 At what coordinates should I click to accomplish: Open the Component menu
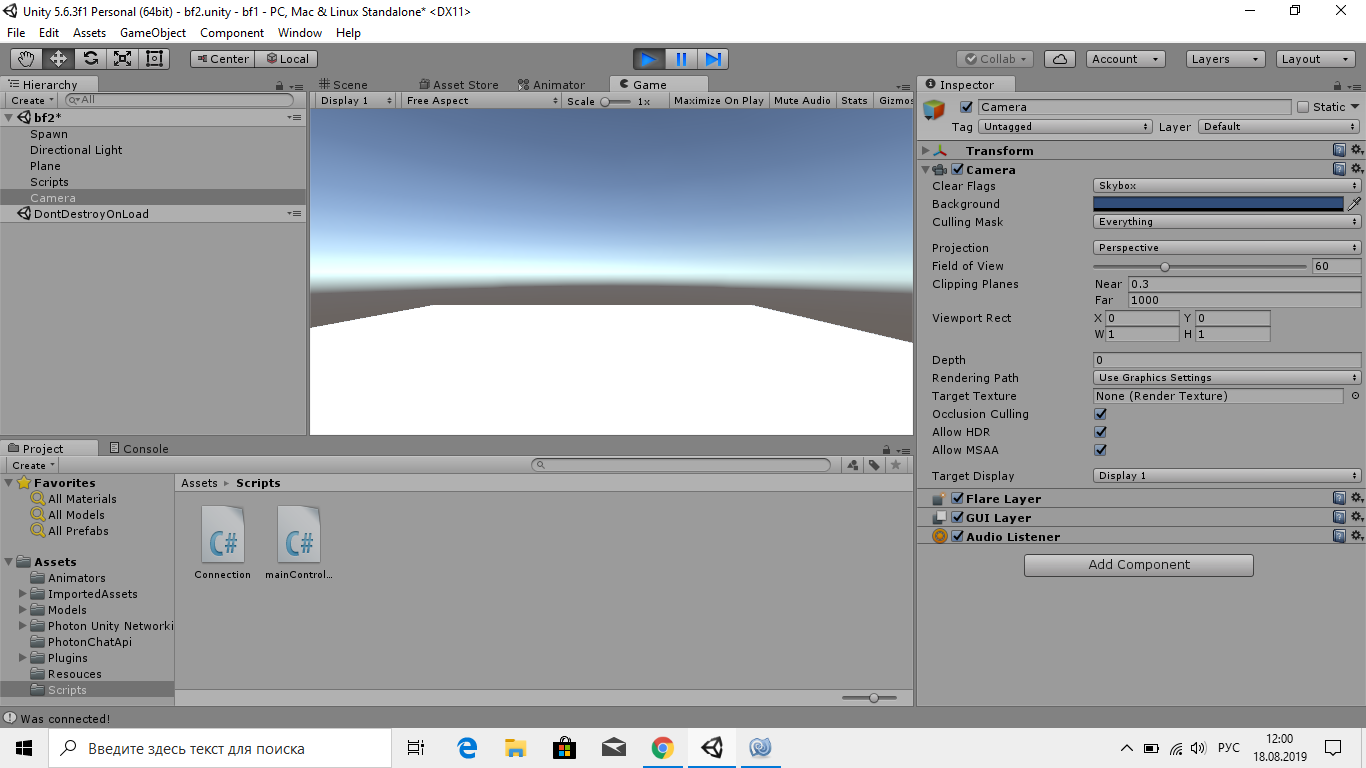[x=232, y=32]
